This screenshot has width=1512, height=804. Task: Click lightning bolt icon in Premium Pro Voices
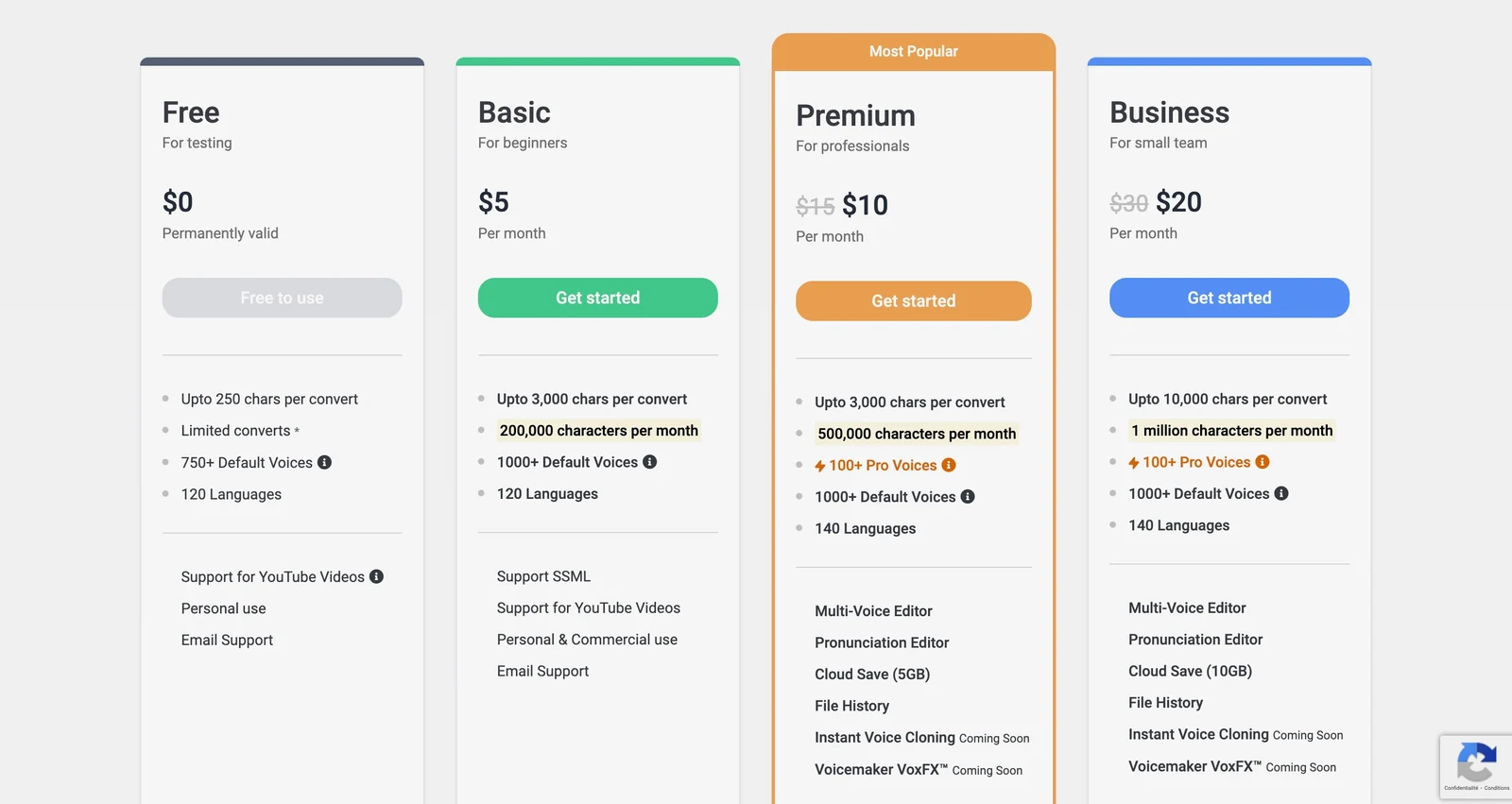point(820,466)
